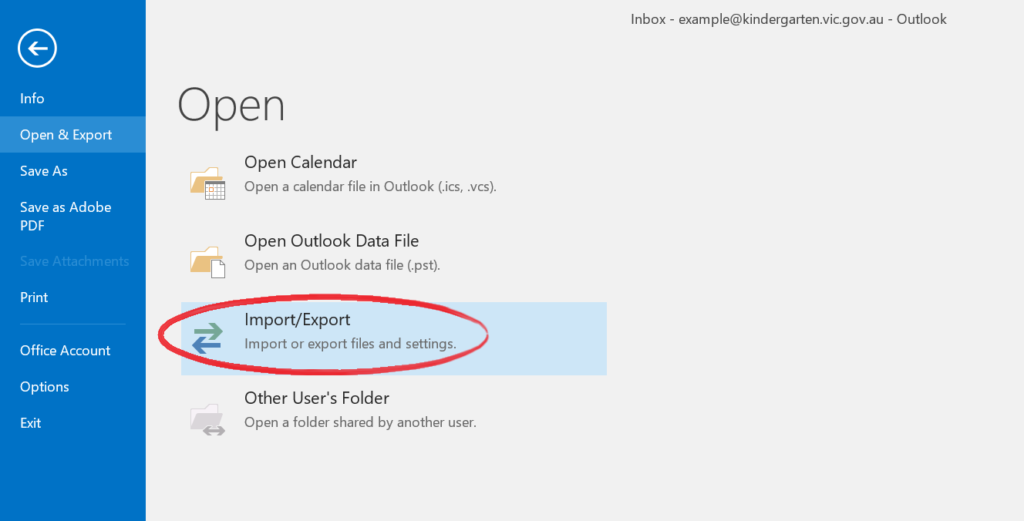
Task: Click the Import/Export arrows icon
Action: (x=208, y=339)
